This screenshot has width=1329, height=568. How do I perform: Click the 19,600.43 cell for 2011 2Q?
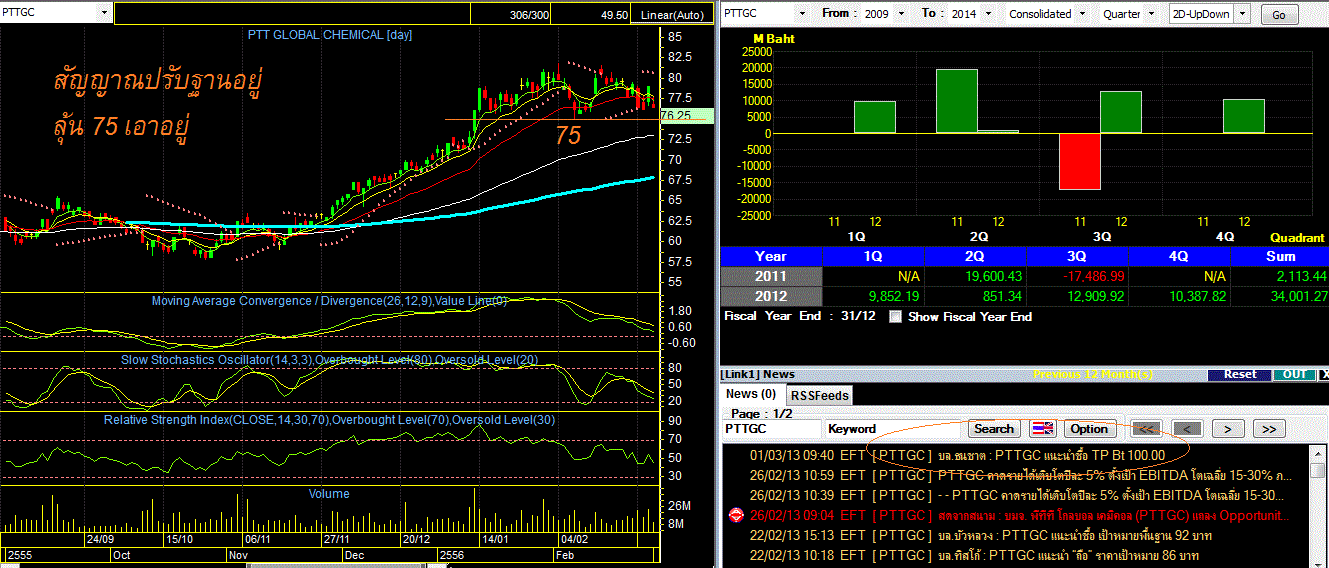coord(975,276)
